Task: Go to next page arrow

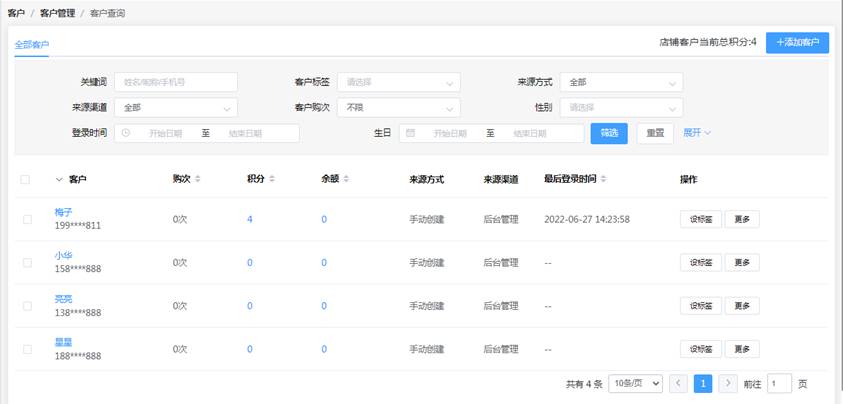Action: coord(728,384)
